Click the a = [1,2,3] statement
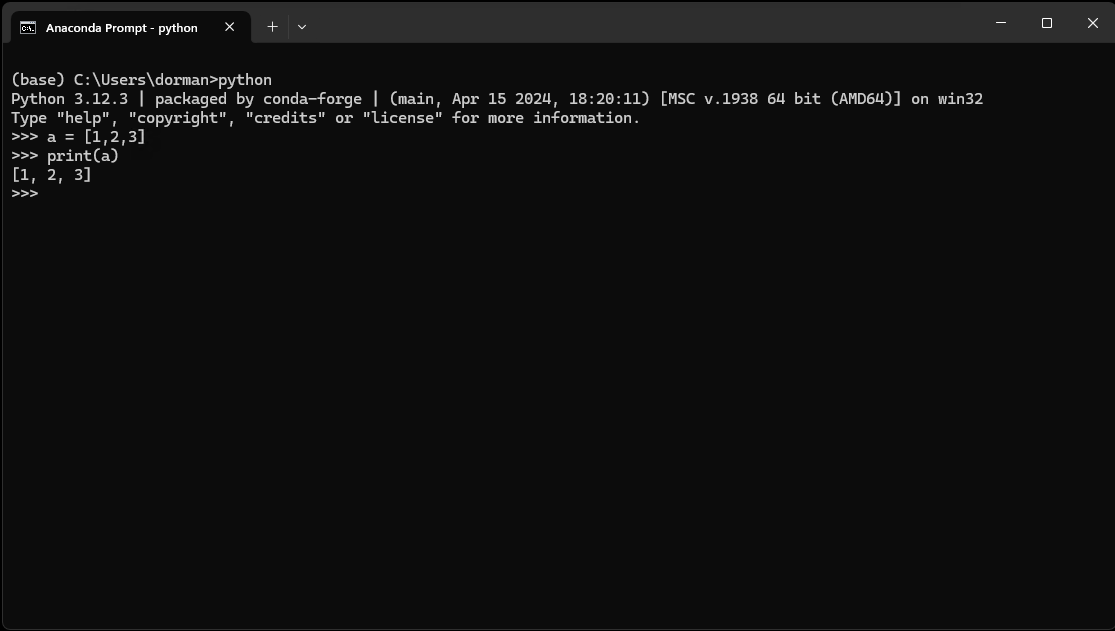 (x=95, y=136)
